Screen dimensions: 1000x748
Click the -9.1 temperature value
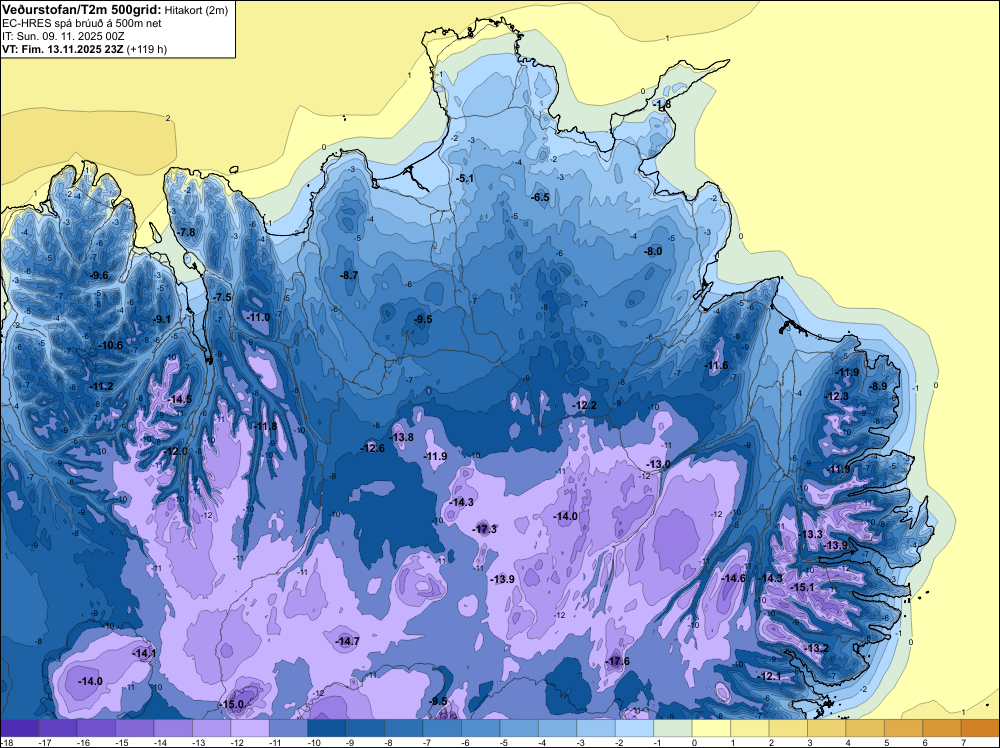pyautogui.click(x=162, y=319)
